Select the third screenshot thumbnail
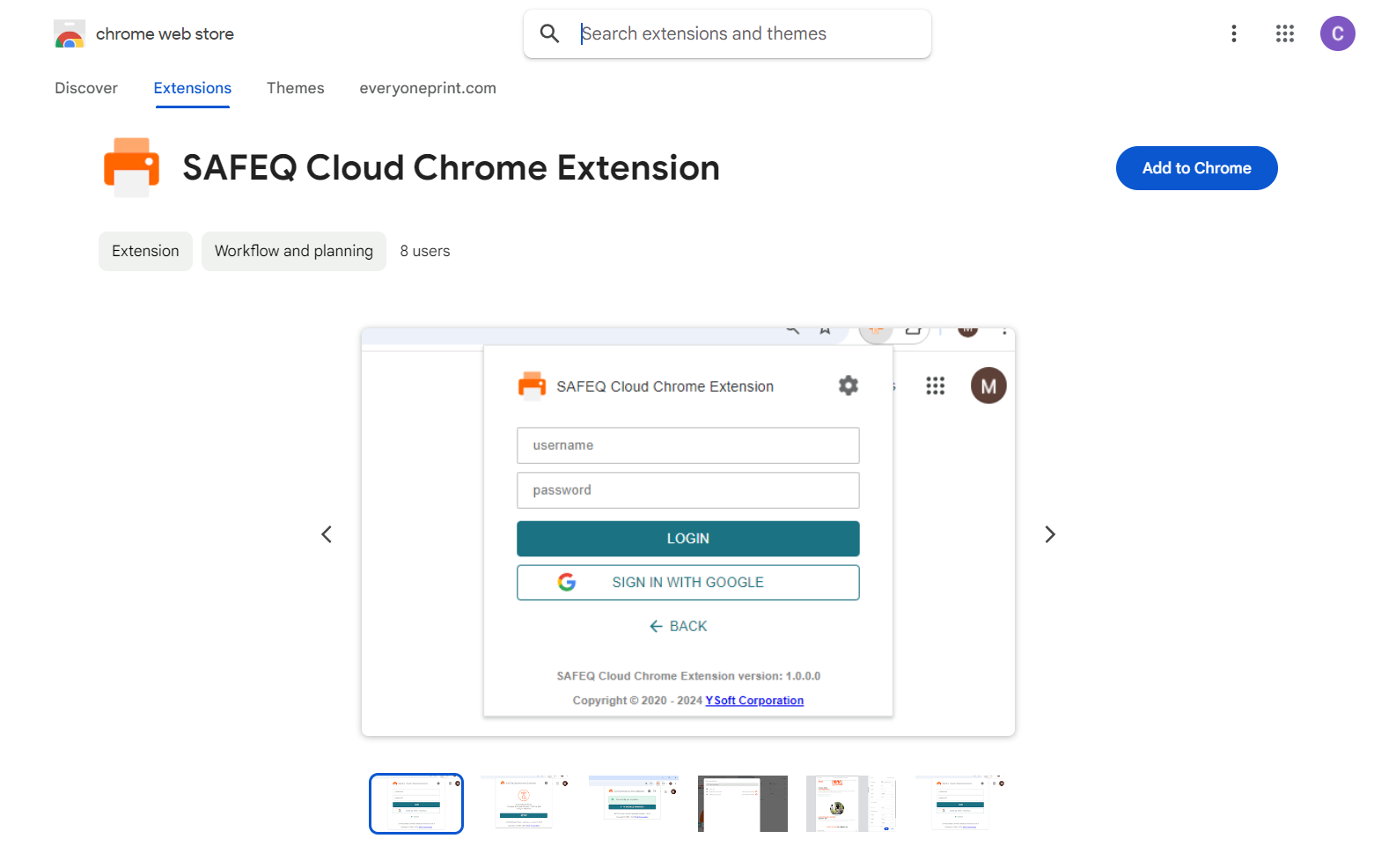The image size is (1374, 868). tap(634, 803)
